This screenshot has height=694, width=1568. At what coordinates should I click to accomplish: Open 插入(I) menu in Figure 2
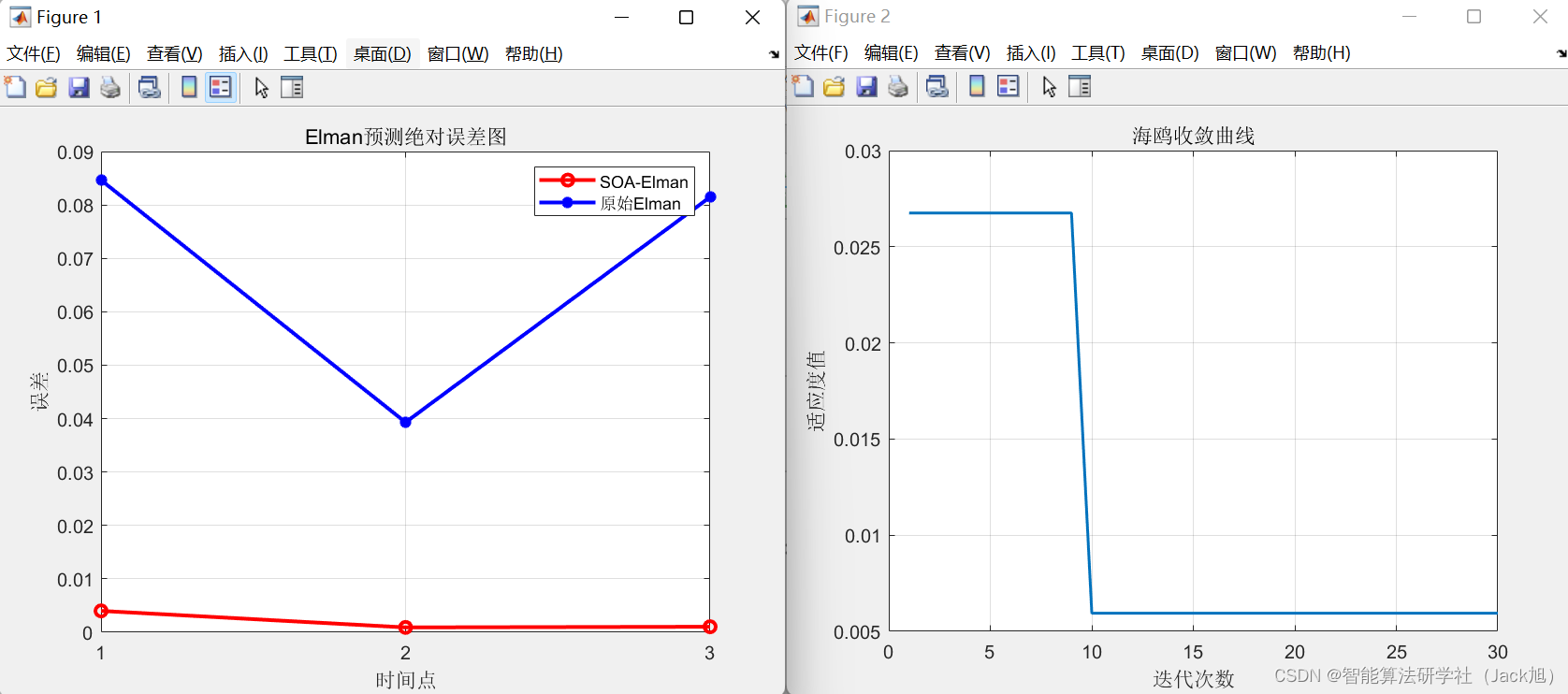[x=1031, y=53]
